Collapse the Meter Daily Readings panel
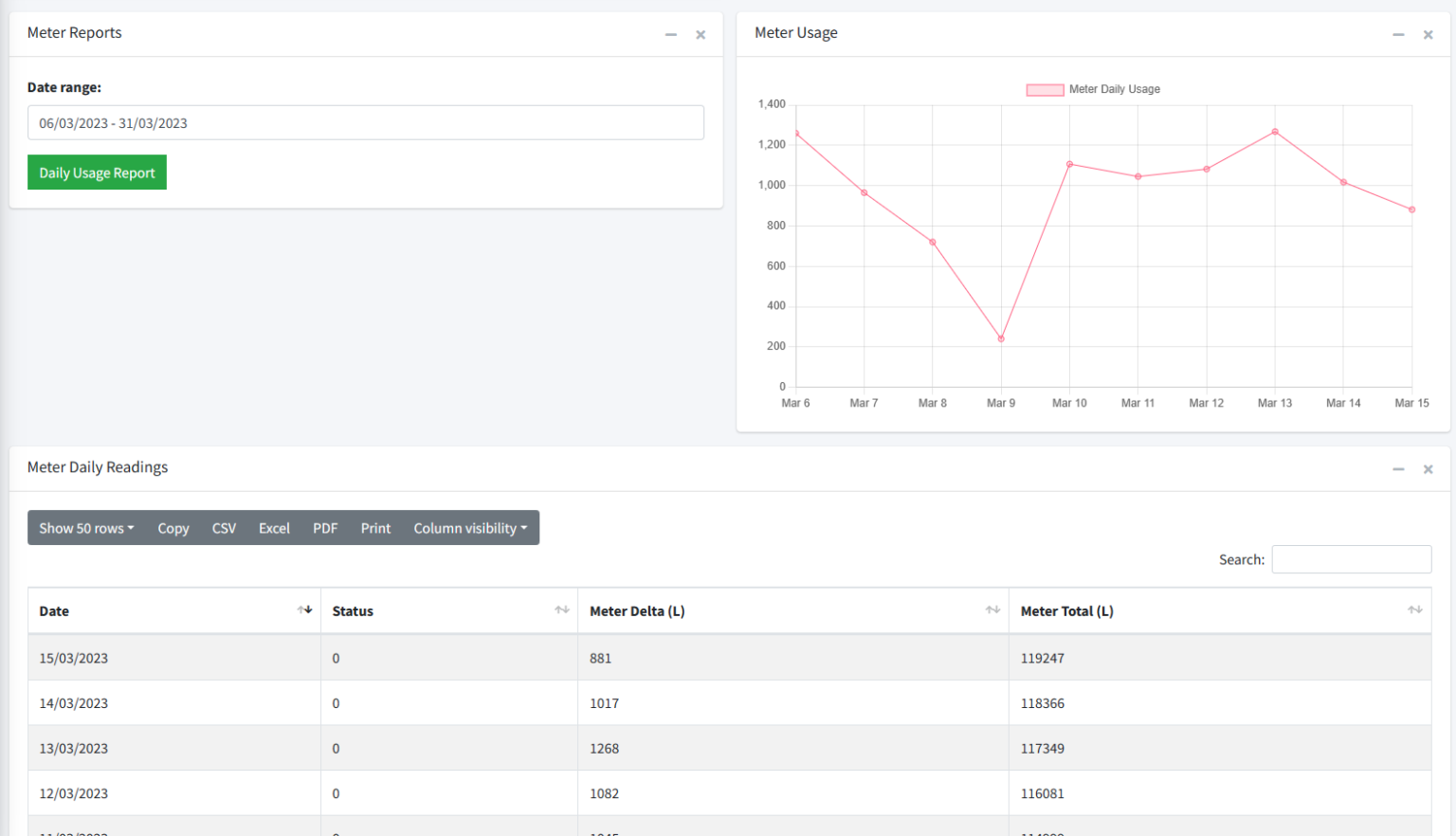Image resolution: width=1456 pixels, height=836 pixels. pos(1398,468)
